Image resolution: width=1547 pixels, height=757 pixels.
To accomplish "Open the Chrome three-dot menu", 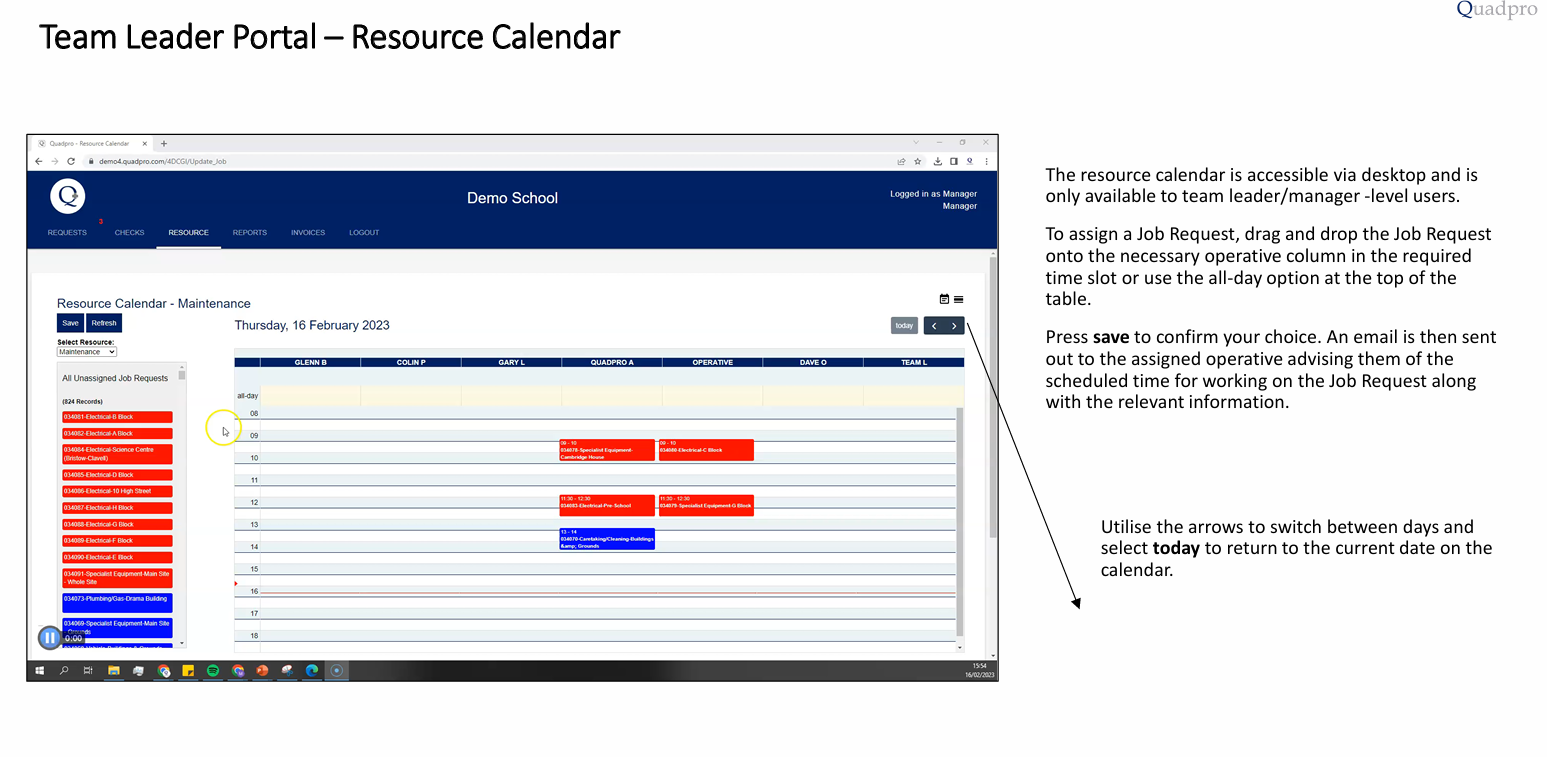I will pos(986,161).
